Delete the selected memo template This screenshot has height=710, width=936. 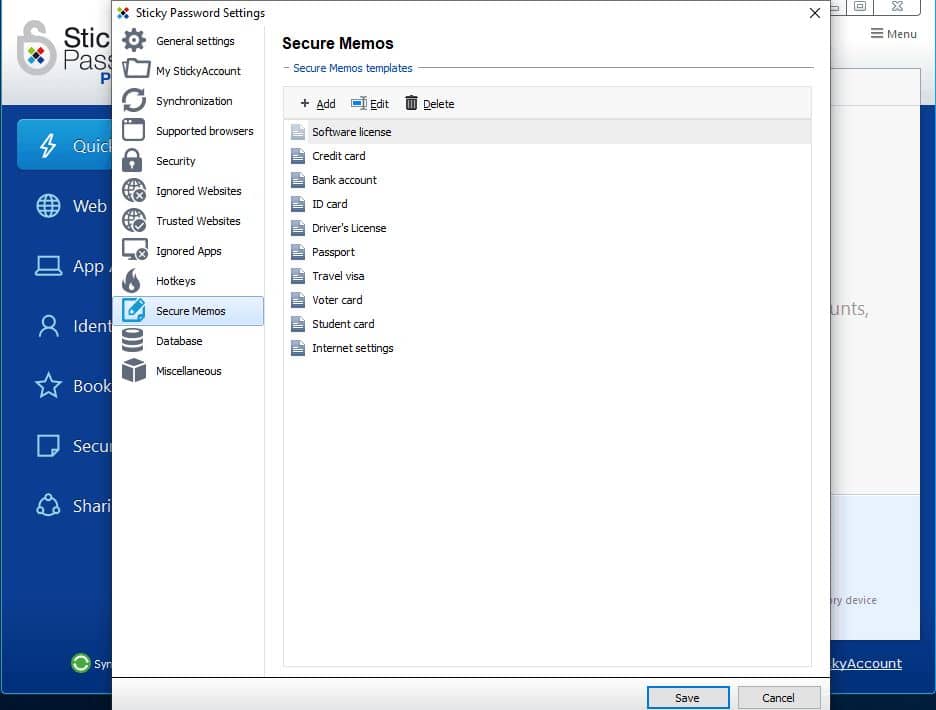[430, 104]
